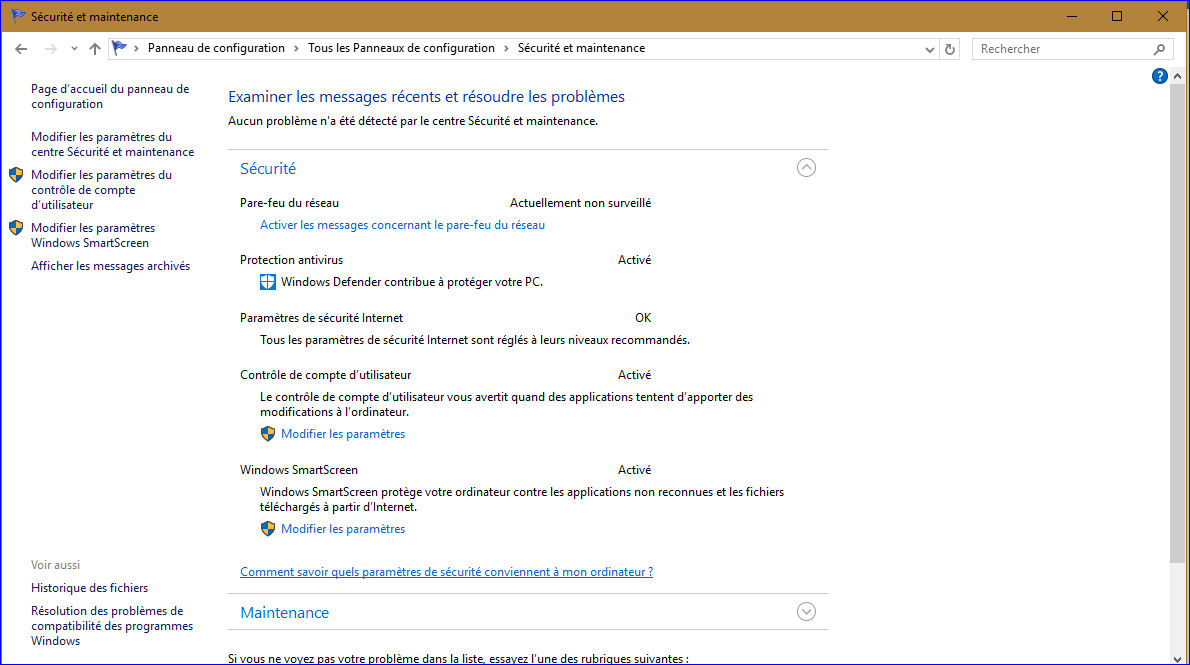1190x665 pixels.
Task: Click the Panneau de configuration breadcrumb
Action: coord(216,48)
